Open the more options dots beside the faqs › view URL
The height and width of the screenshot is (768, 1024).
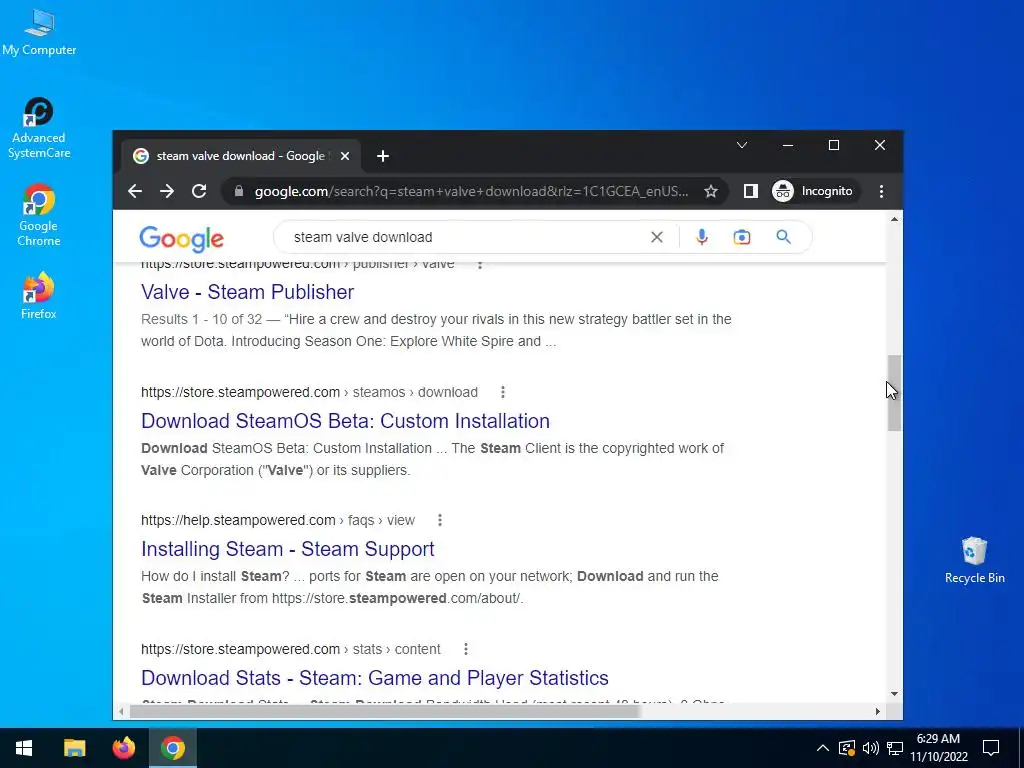point(440,520)
